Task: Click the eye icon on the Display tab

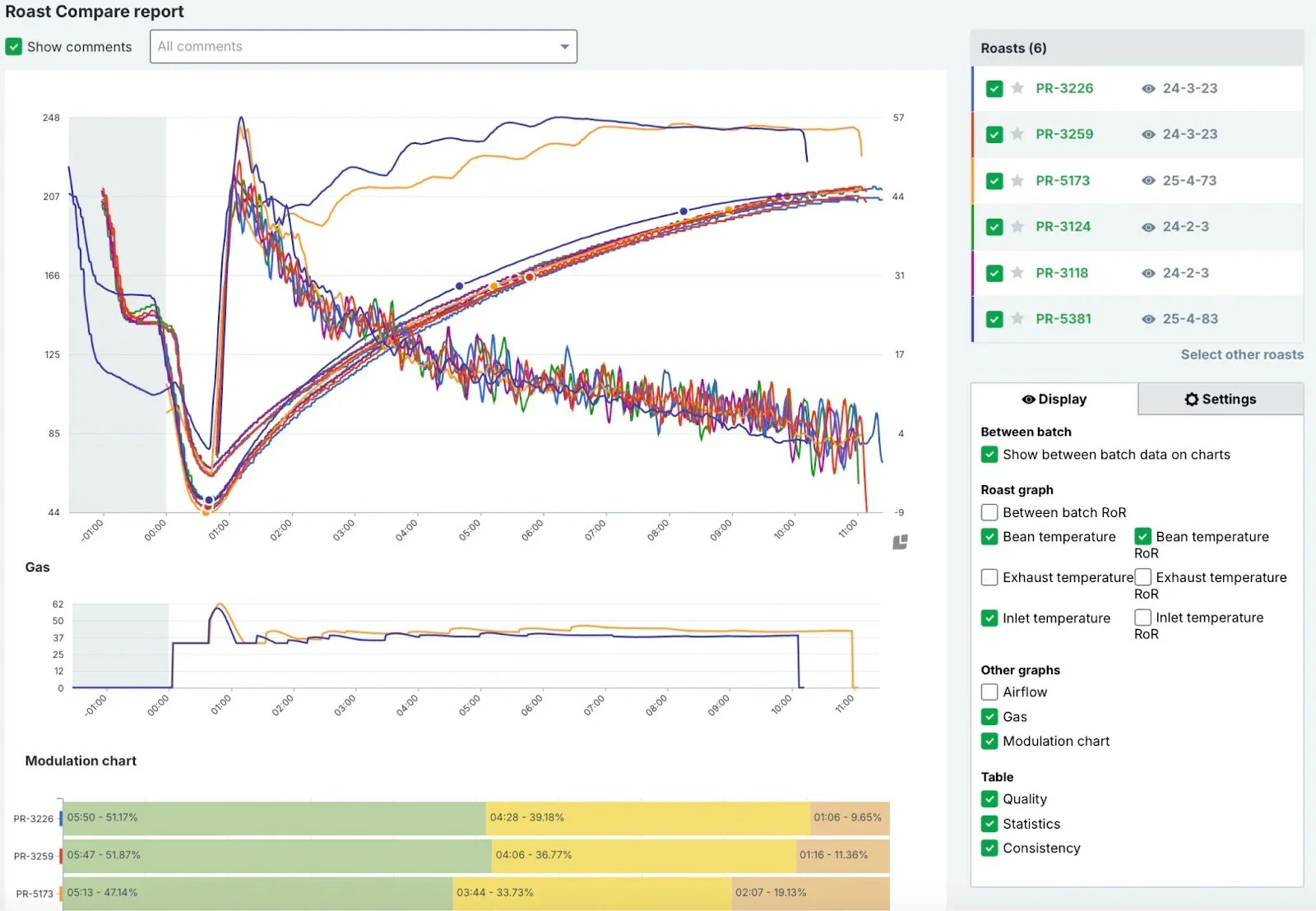Action: coord(1028,399)
